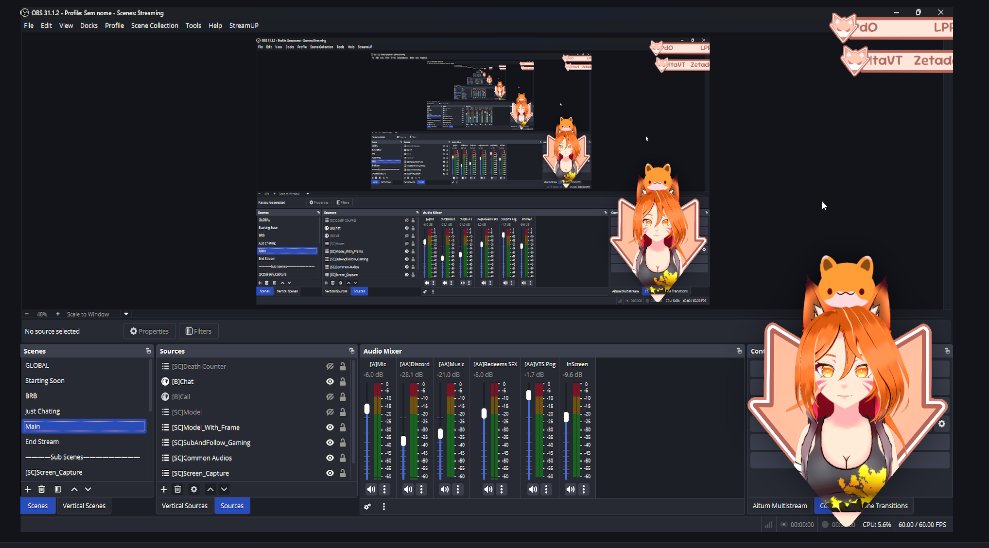Open Audio Mixer bottom options menu dots
This screenshot has height=548, width=989.
click(383, 506)
